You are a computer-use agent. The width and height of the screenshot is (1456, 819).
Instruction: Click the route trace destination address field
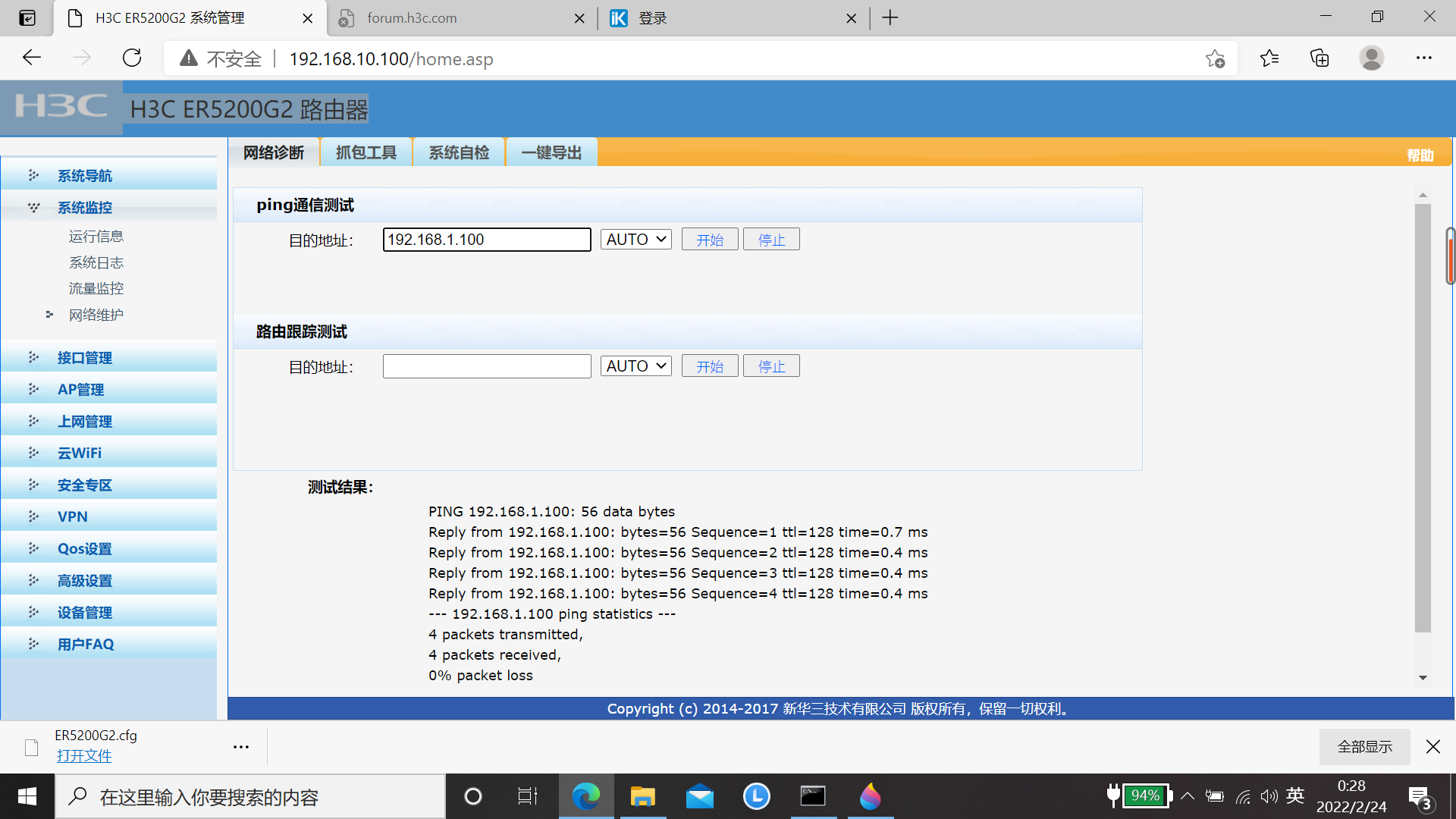point(487,366)
